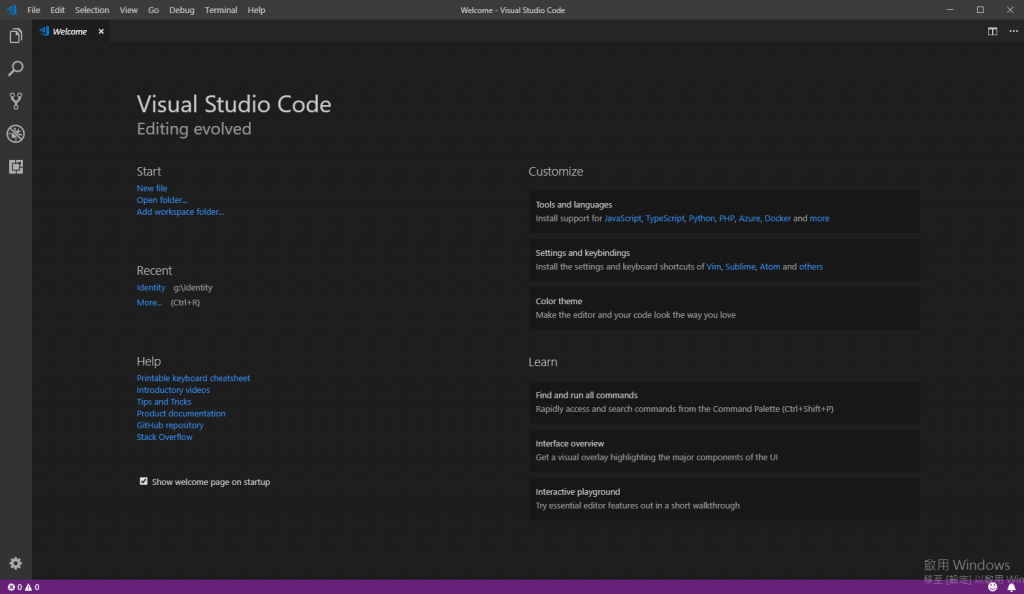
Task: Uncheck Show welcome page on startup
Action: 144,482
